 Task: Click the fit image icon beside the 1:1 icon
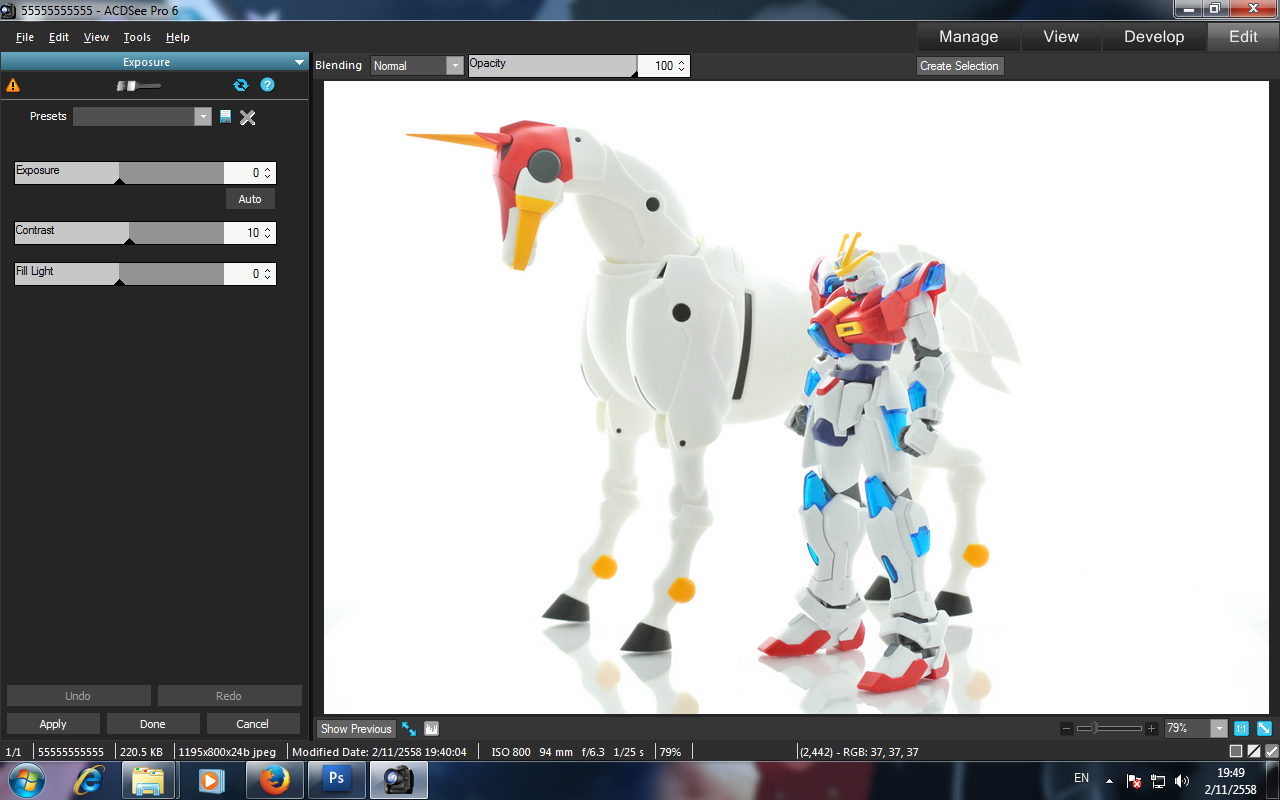[x=1264, y=729]
